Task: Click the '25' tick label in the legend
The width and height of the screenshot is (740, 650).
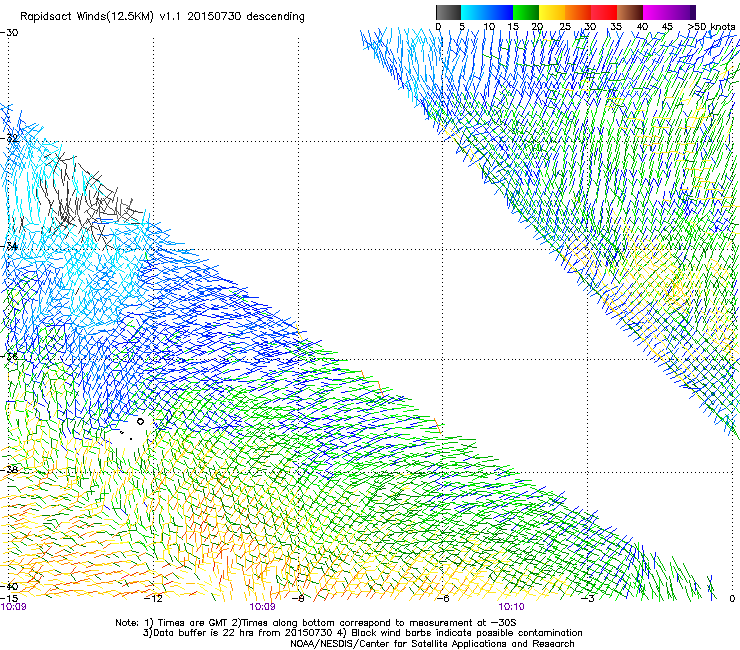Action: (565, 27)
